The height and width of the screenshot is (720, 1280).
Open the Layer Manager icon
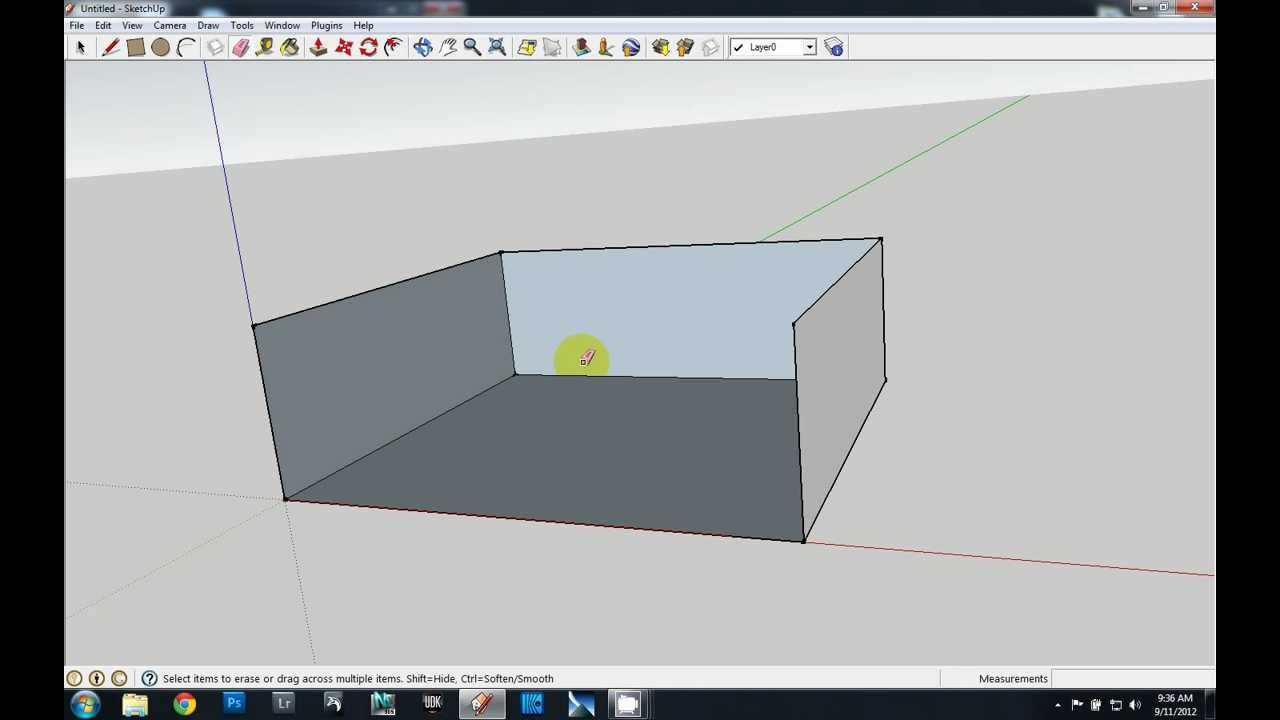tap(834, 47)
